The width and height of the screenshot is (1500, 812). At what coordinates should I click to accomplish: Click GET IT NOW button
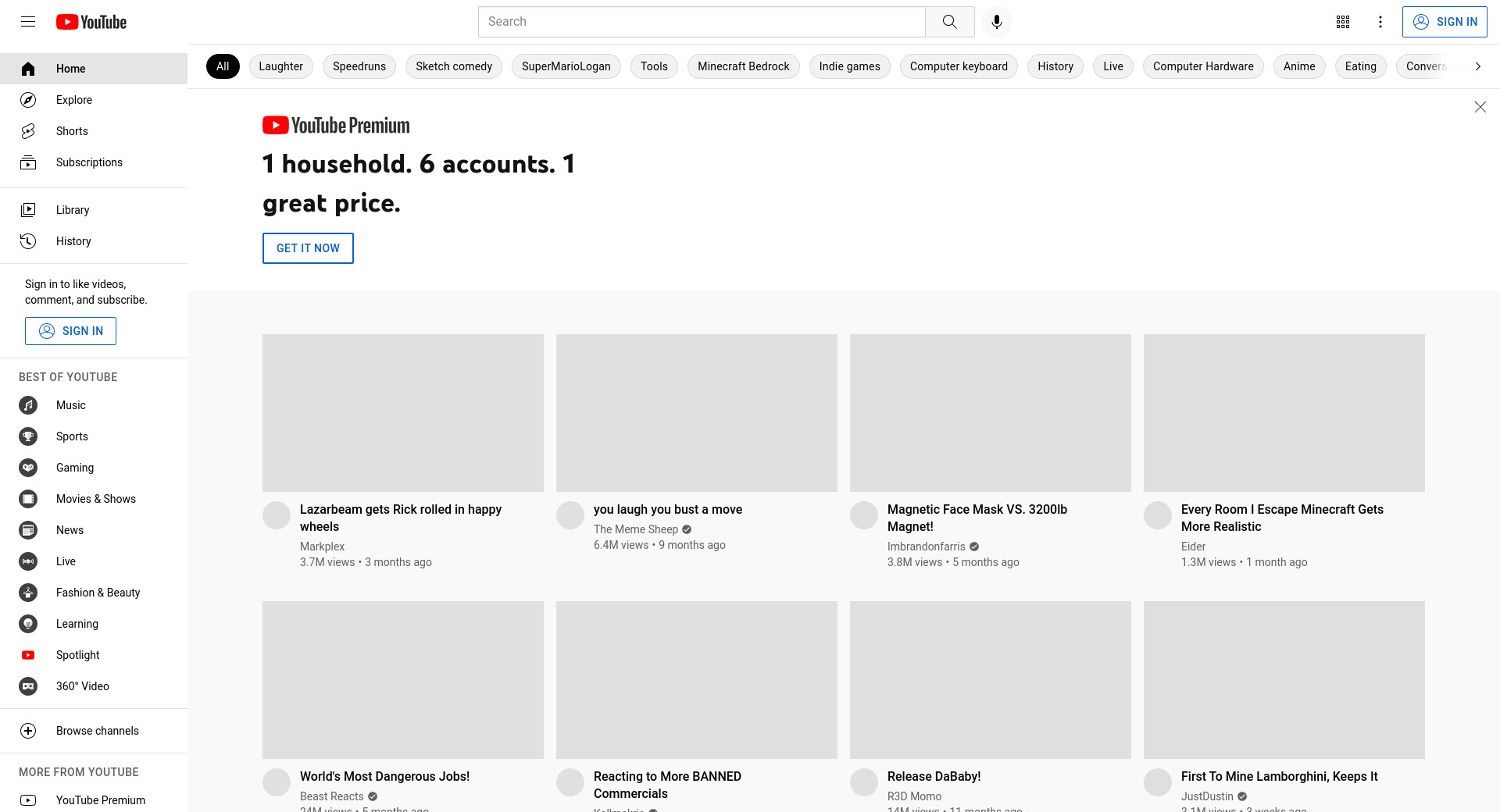pos(308,248)
